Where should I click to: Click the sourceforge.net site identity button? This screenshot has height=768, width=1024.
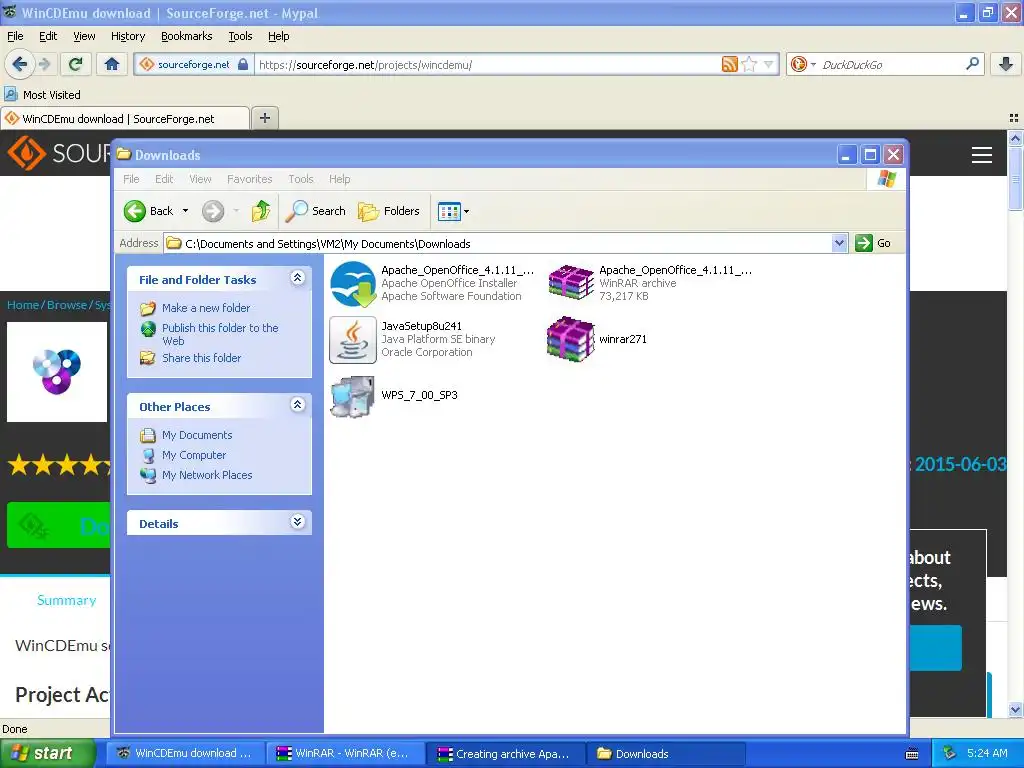[193, 64]
